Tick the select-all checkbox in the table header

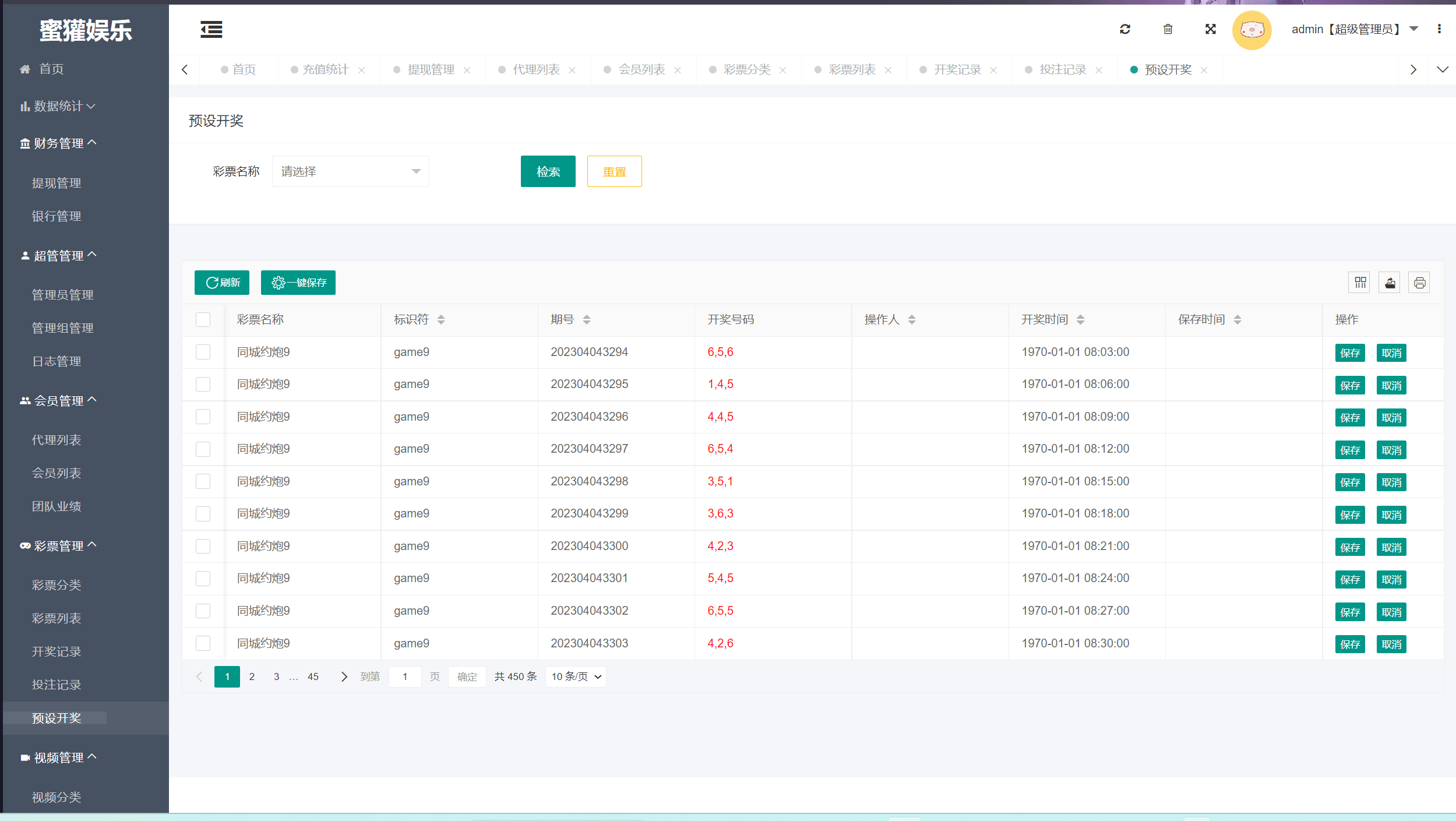tap(203, 319)
